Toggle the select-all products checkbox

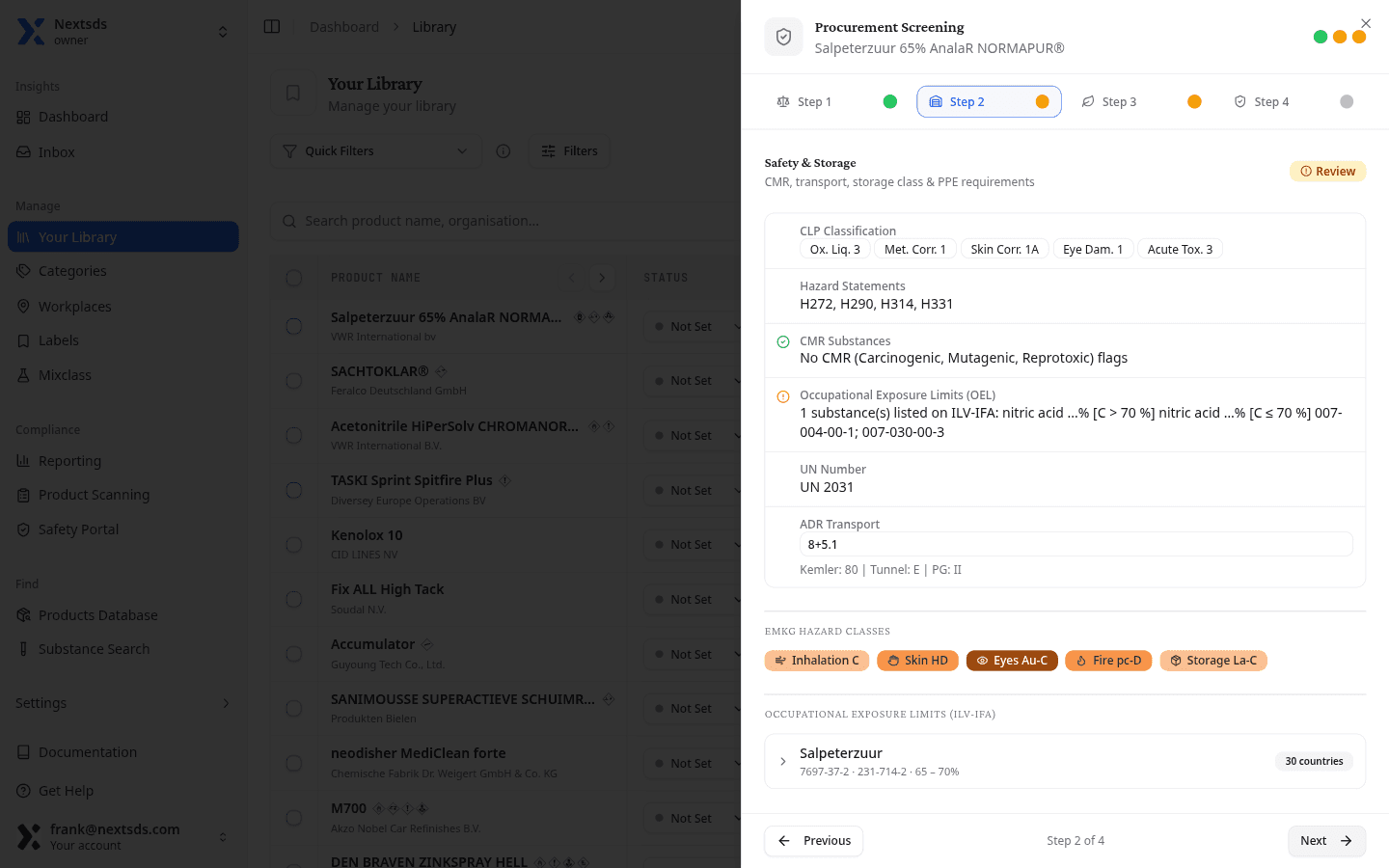click(x=294, y=278)
